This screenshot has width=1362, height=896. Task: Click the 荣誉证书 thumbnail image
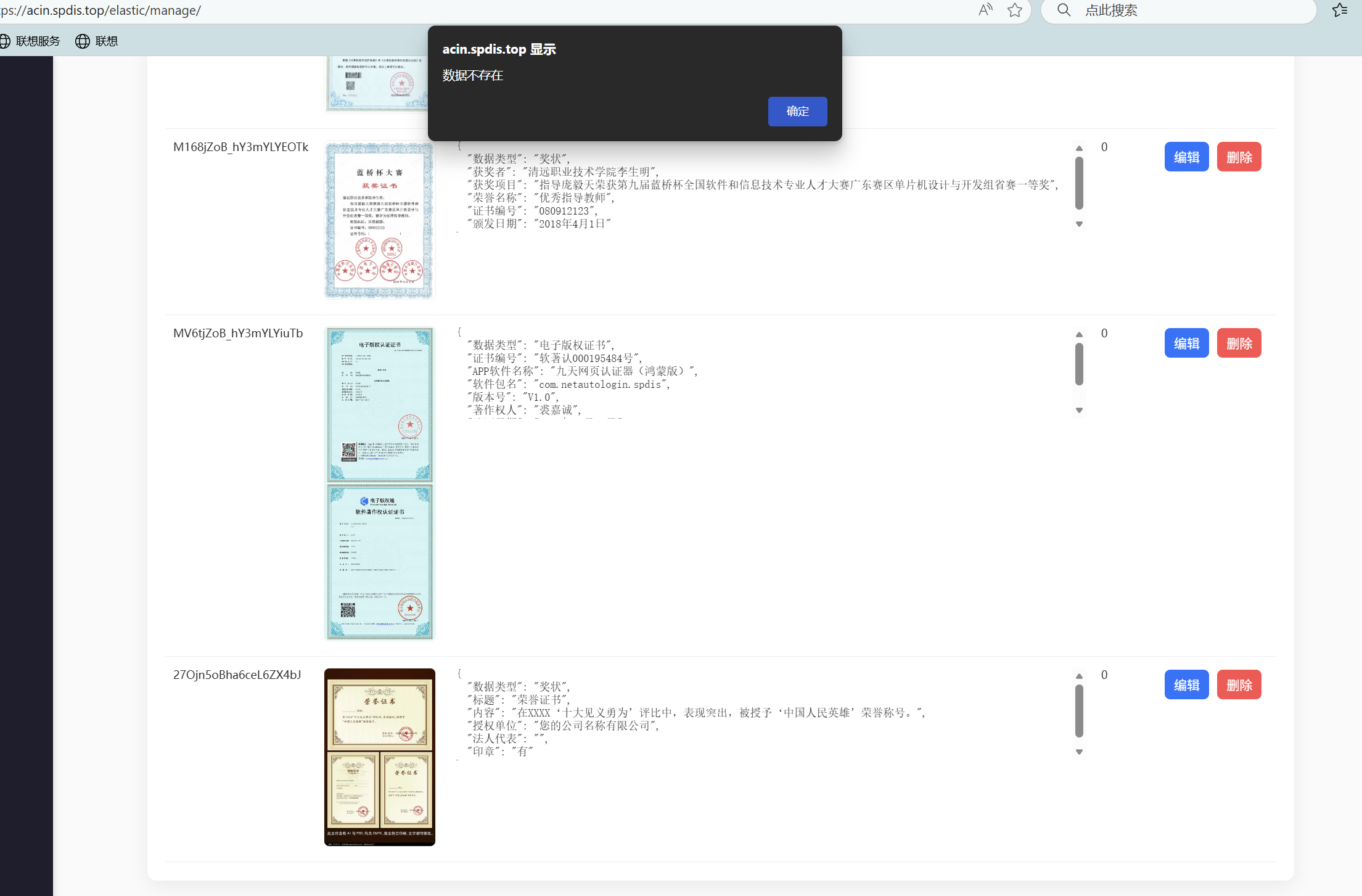379,757
